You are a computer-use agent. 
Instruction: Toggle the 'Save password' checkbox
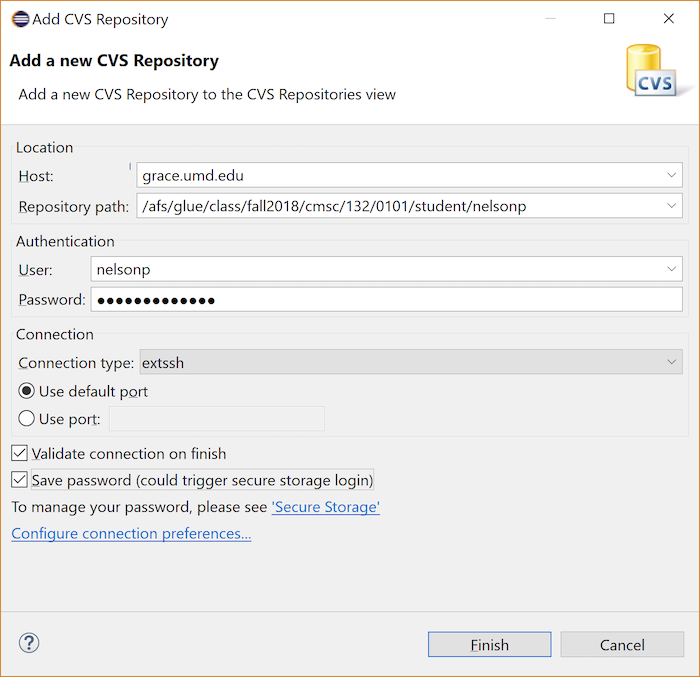click(20, 480)
